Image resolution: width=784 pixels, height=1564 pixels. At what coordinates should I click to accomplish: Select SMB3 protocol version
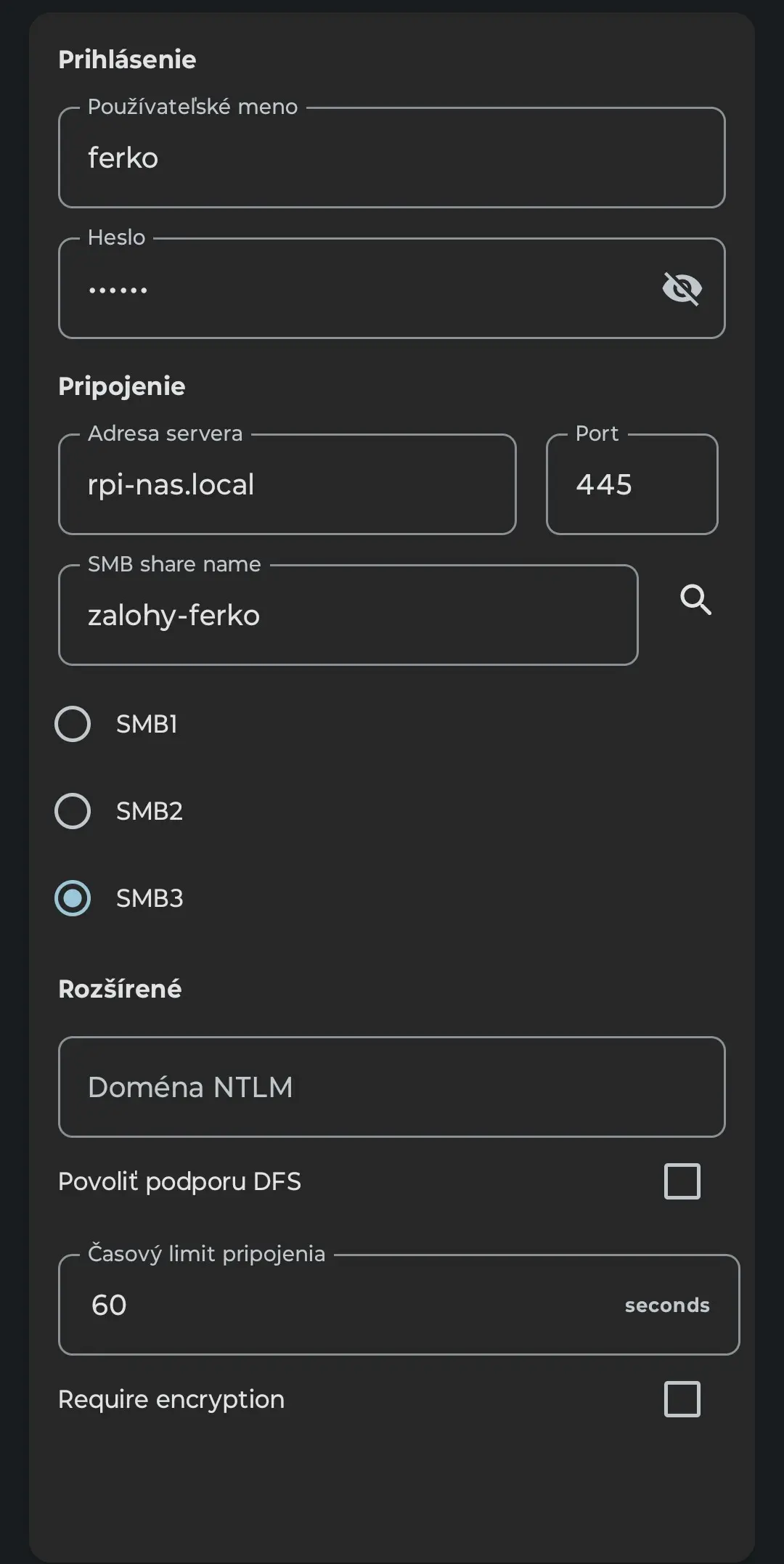tap(72, 898)
